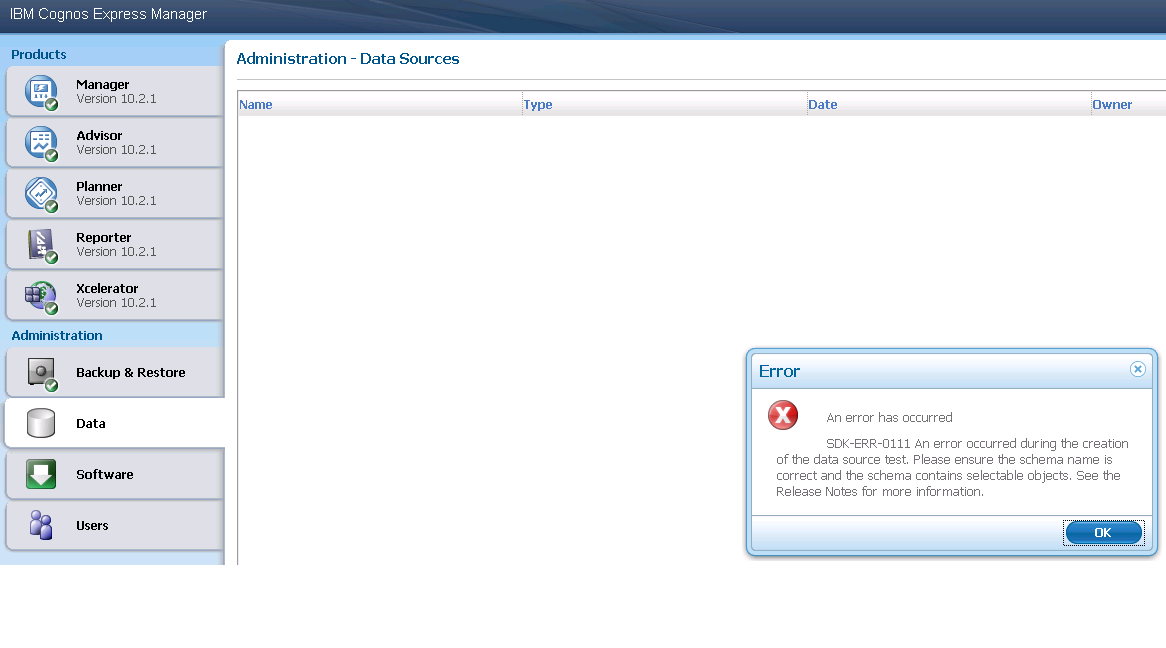
Task: Open the Users administration label
Action: [92, 525]
